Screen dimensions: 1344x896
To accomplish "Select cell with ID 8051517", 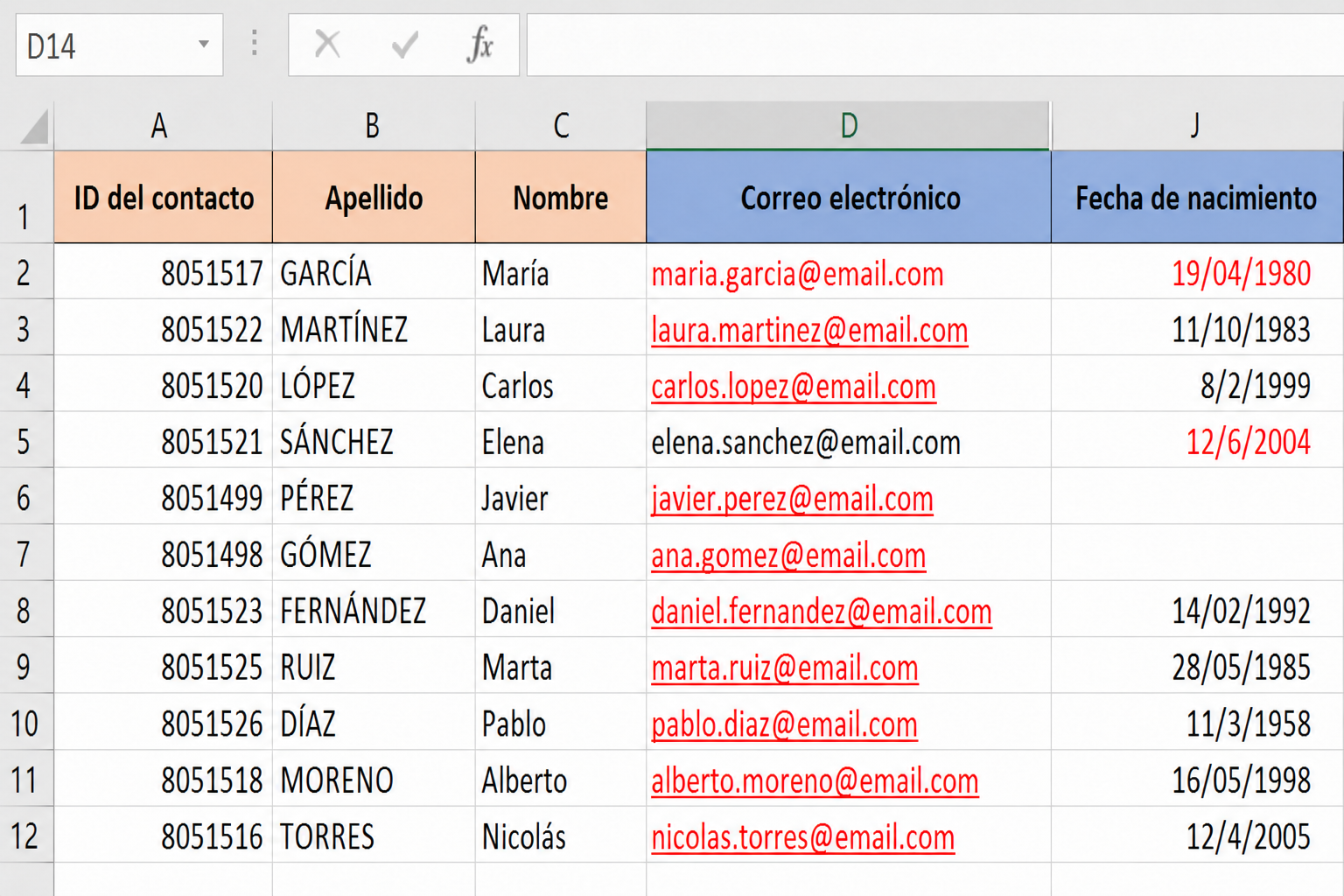I will click(x=164, y=273).
